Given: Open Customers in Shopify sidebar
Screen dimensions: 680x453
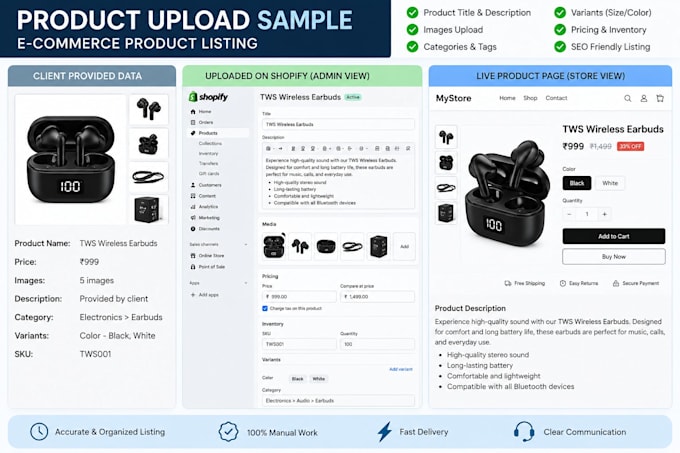Looking at the screenshot, I should [x=206, y=185].
